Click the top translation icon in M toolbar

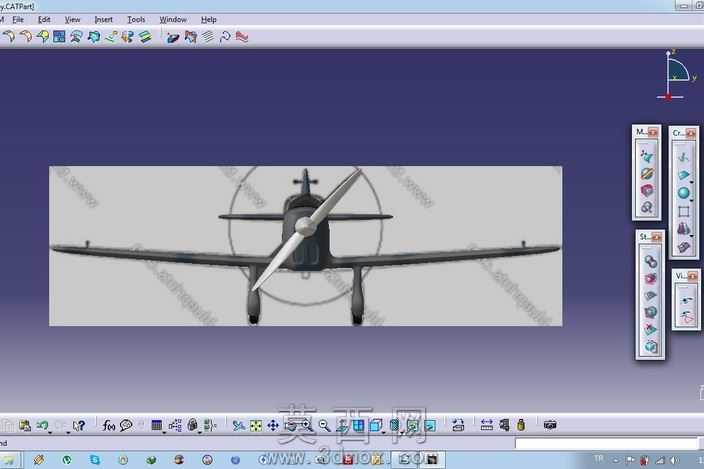(x=647, y=156)
